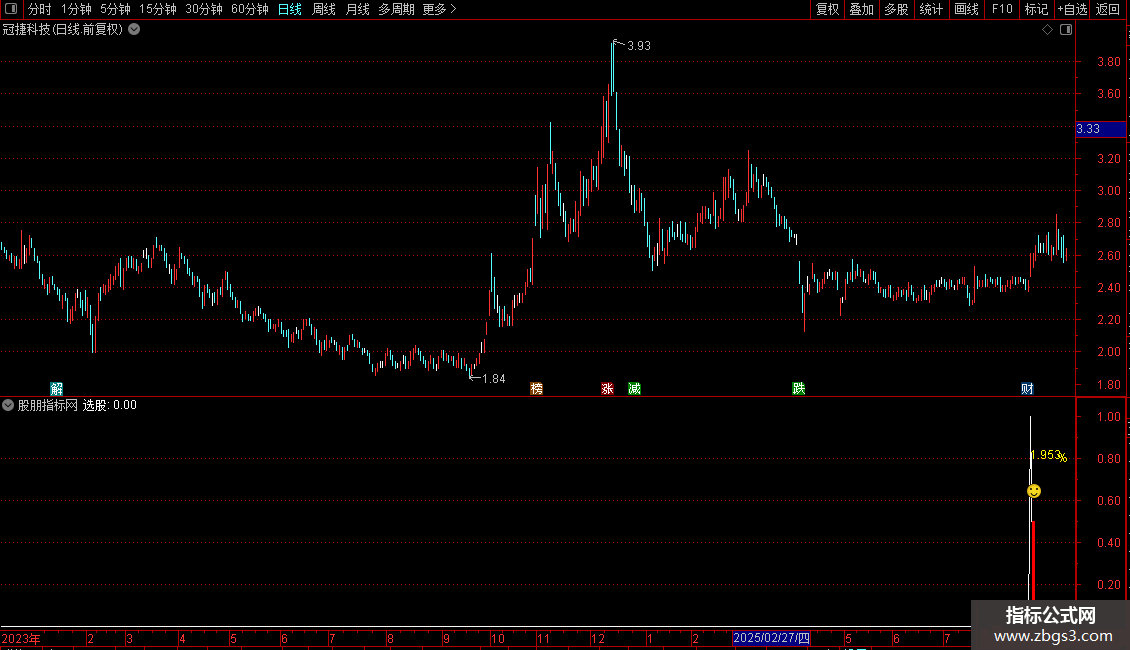Open the 画线 drawing tools
This screenshot has width=1130, height=650.
pyautogui.click(x=966, y=9)
